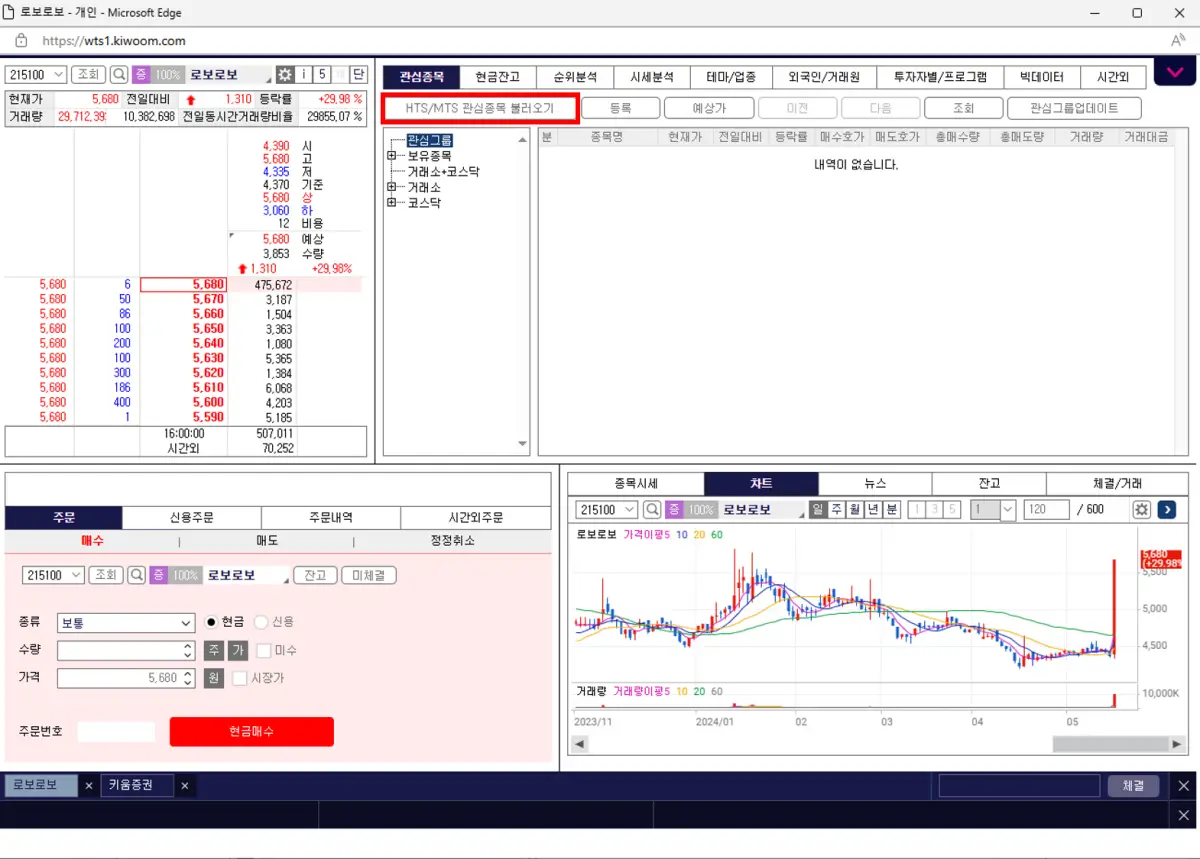Image resolution: width=1200 pixels, height=859 pixels.
Task: Check the '미수' checkbox
Action: pyautogui.click(x=264, y=651)
